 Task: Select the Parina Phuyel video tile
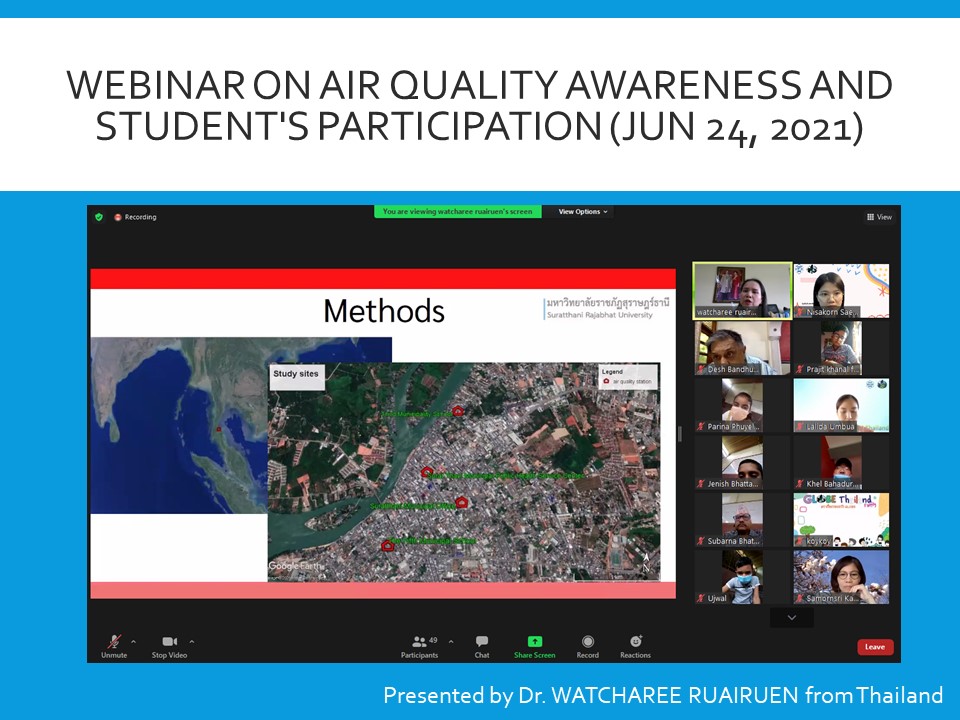click(742, 405)
